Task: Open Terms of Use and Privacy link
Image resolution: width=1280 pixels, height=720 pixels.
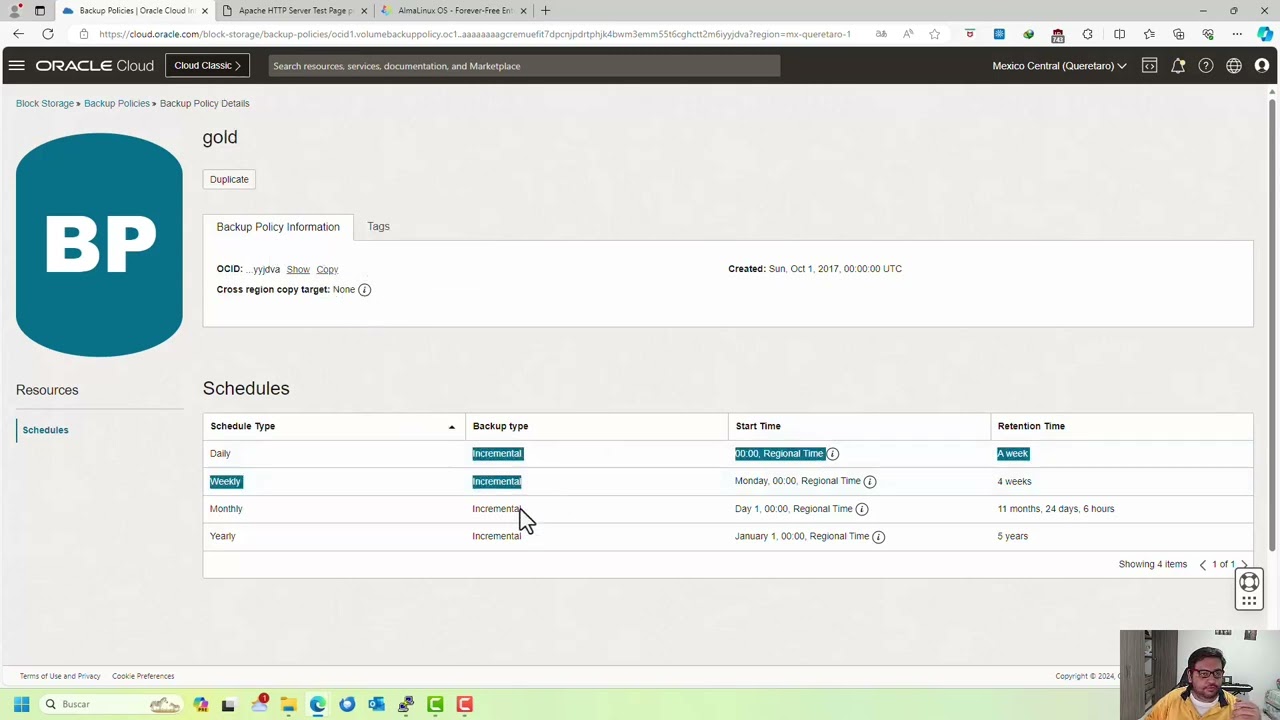Action: pos(60,677)
